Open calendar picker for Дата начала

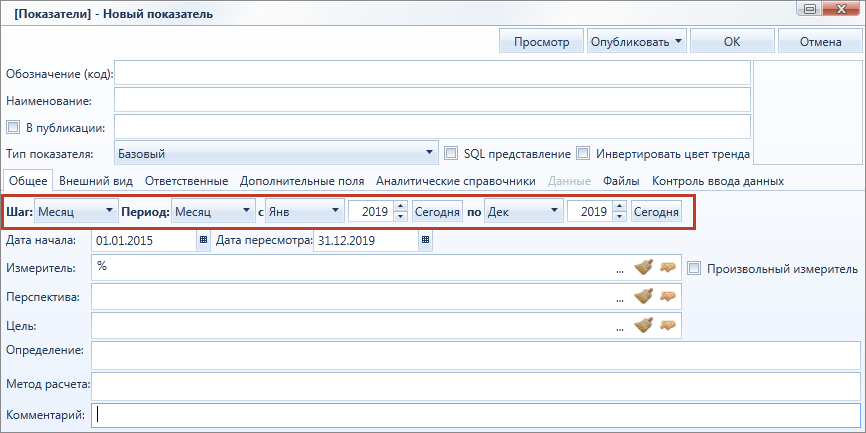[203, 240]
